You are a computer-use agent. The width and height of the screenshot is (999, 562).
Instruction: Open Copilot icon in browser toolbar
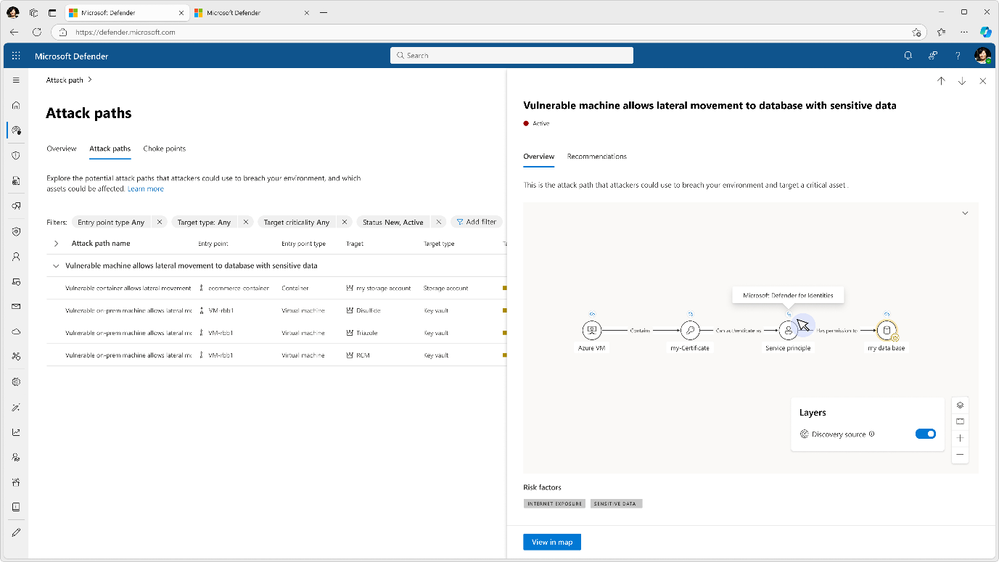985,32
